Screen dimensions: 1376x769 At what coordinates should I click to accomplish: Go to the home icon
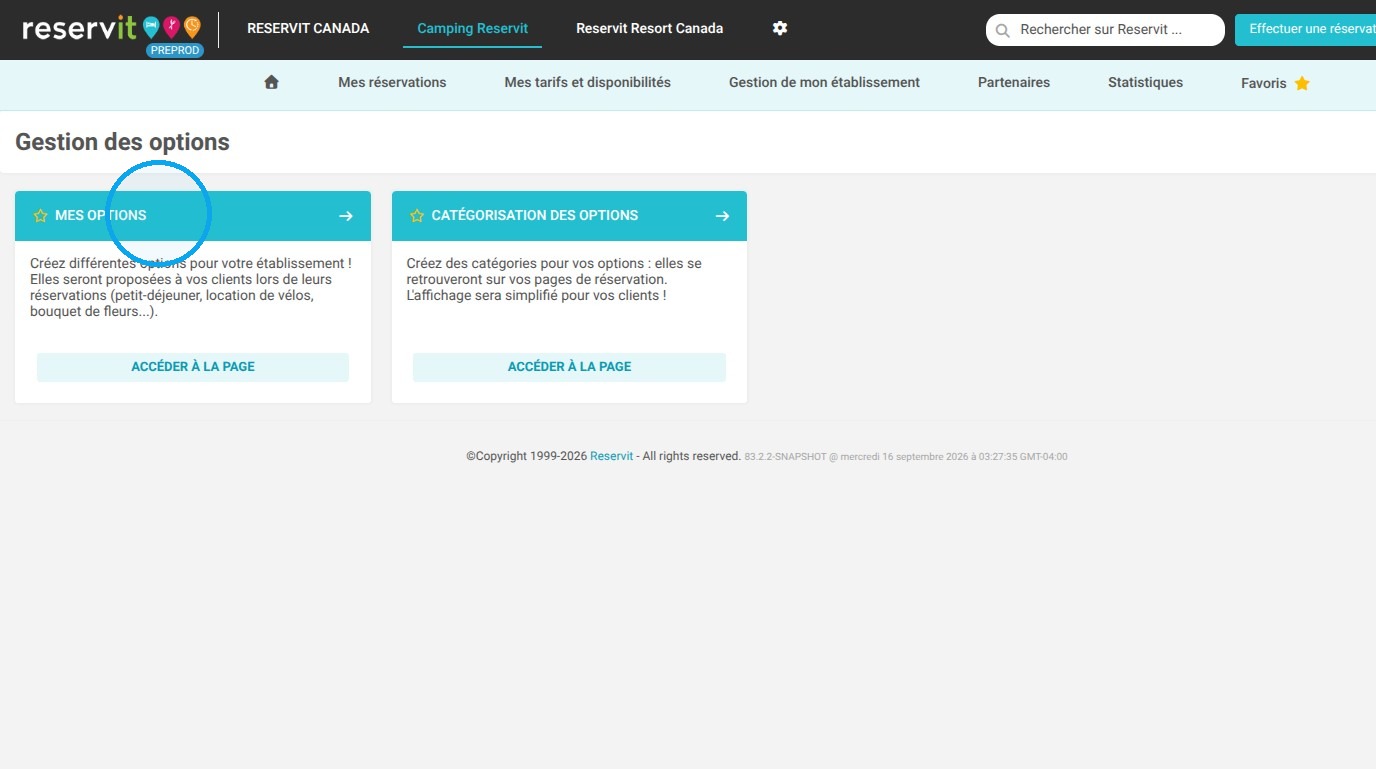click(271, 83)
